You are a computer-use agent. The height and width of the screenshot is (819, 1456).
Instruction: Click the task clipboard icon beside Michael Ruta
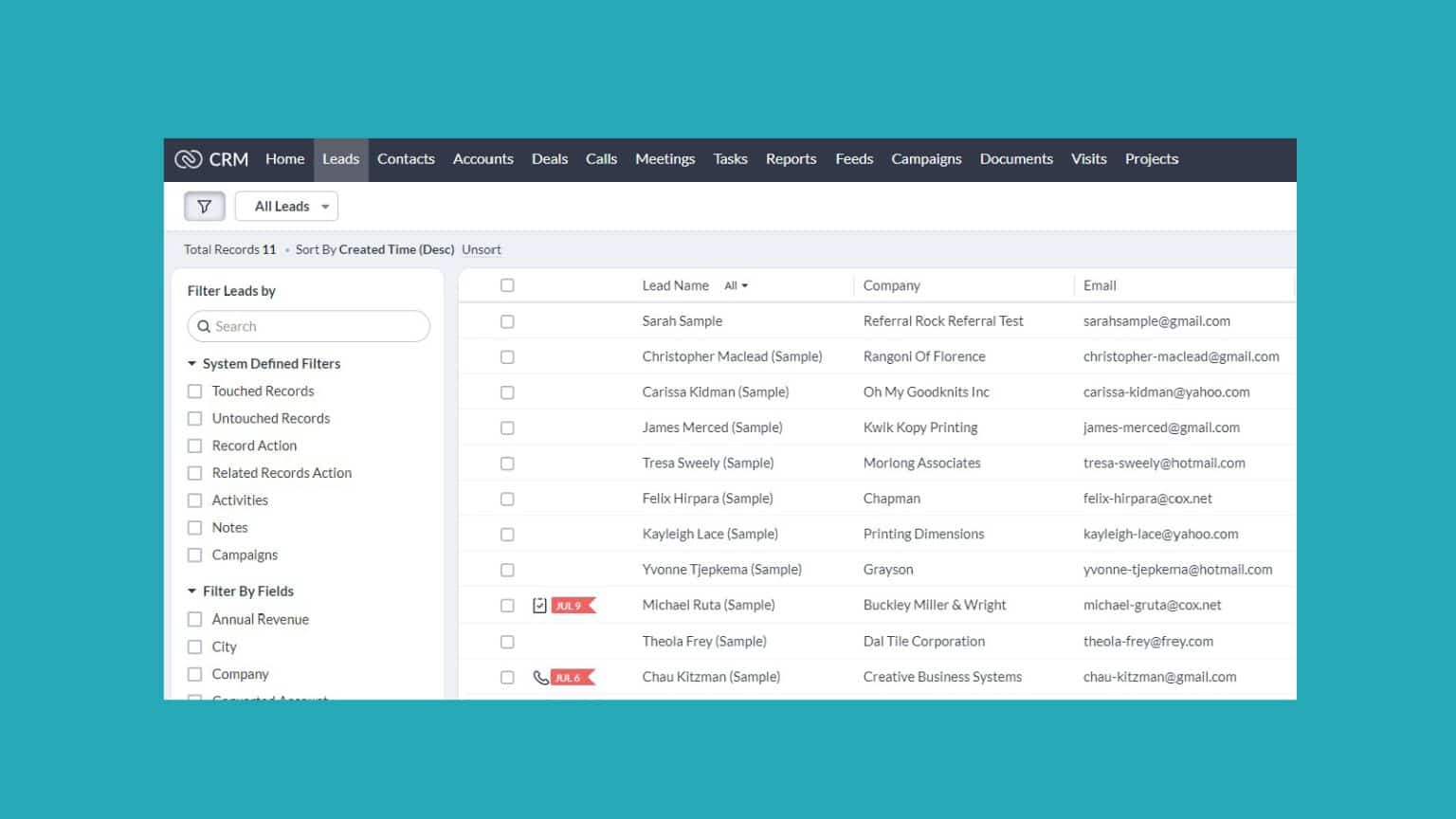pos(537,605)
